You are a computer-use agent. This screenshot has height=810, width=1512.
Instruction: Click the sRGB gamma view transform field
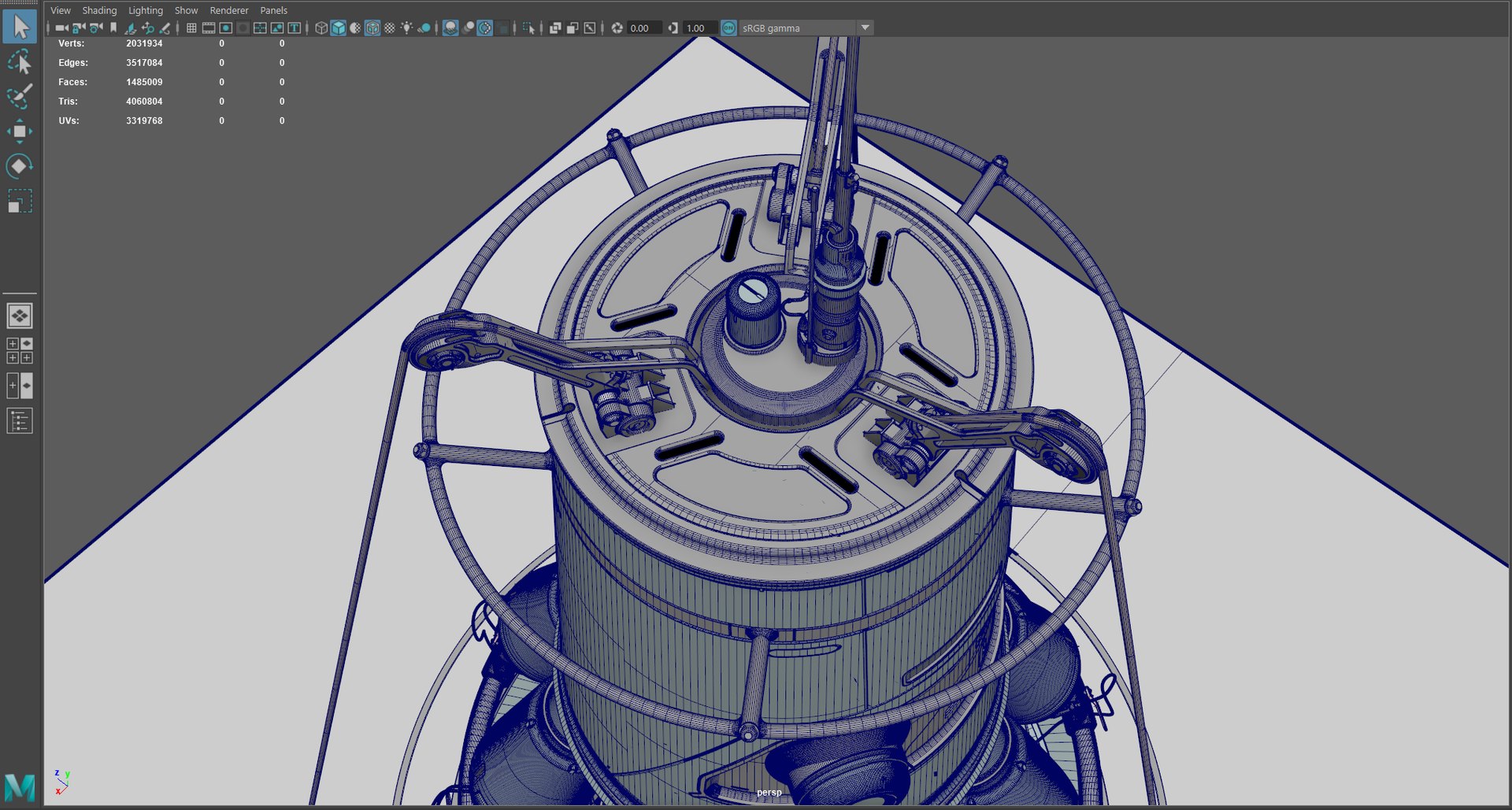[798, 28]
